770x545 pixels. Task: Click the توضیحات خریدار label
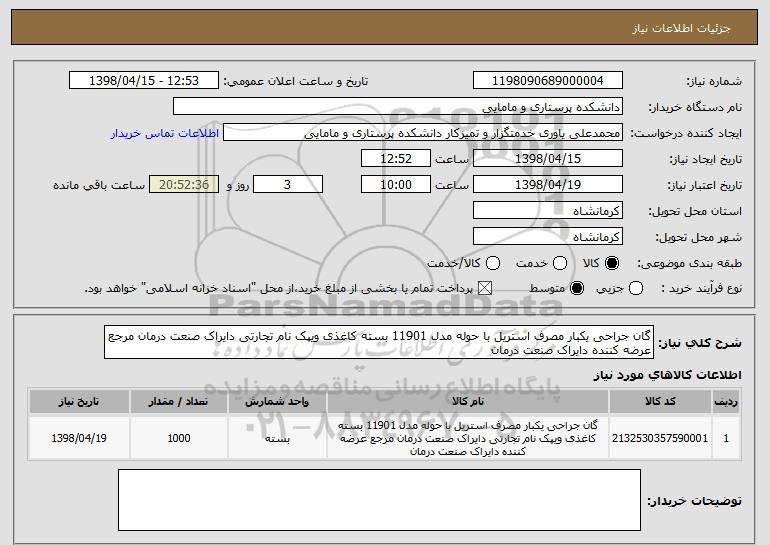click(x=694, y=501)
